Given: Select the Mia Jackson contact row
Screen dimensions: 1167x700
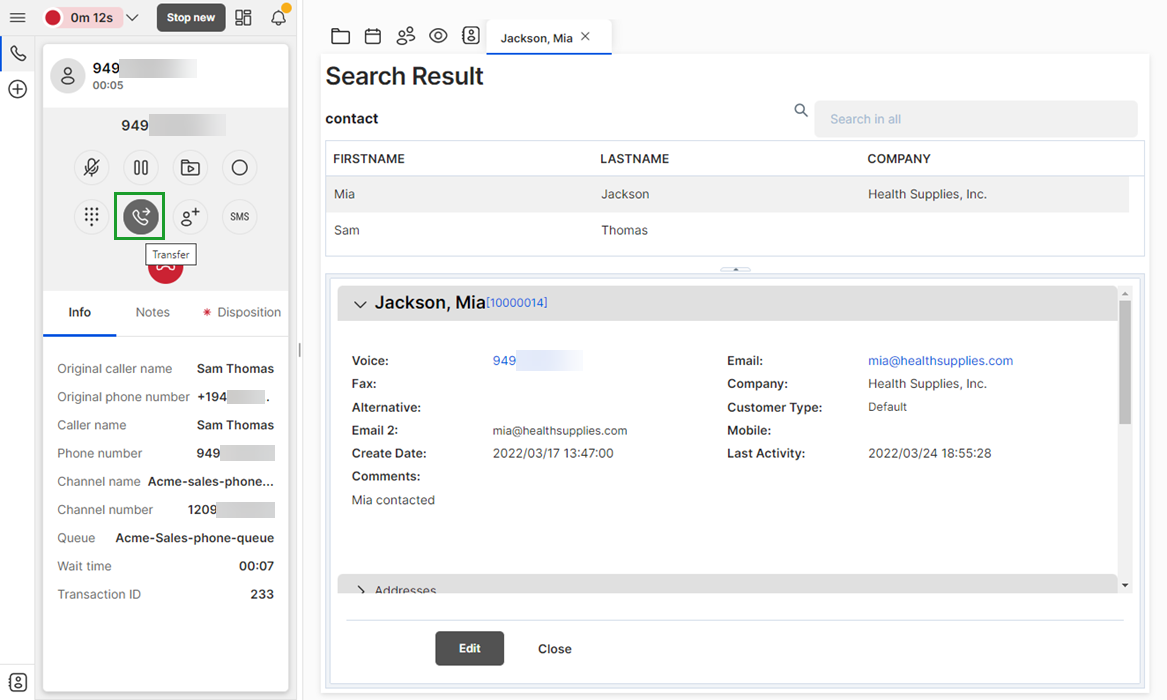Looking at the screenshot, I should click(x=727, y=194).
